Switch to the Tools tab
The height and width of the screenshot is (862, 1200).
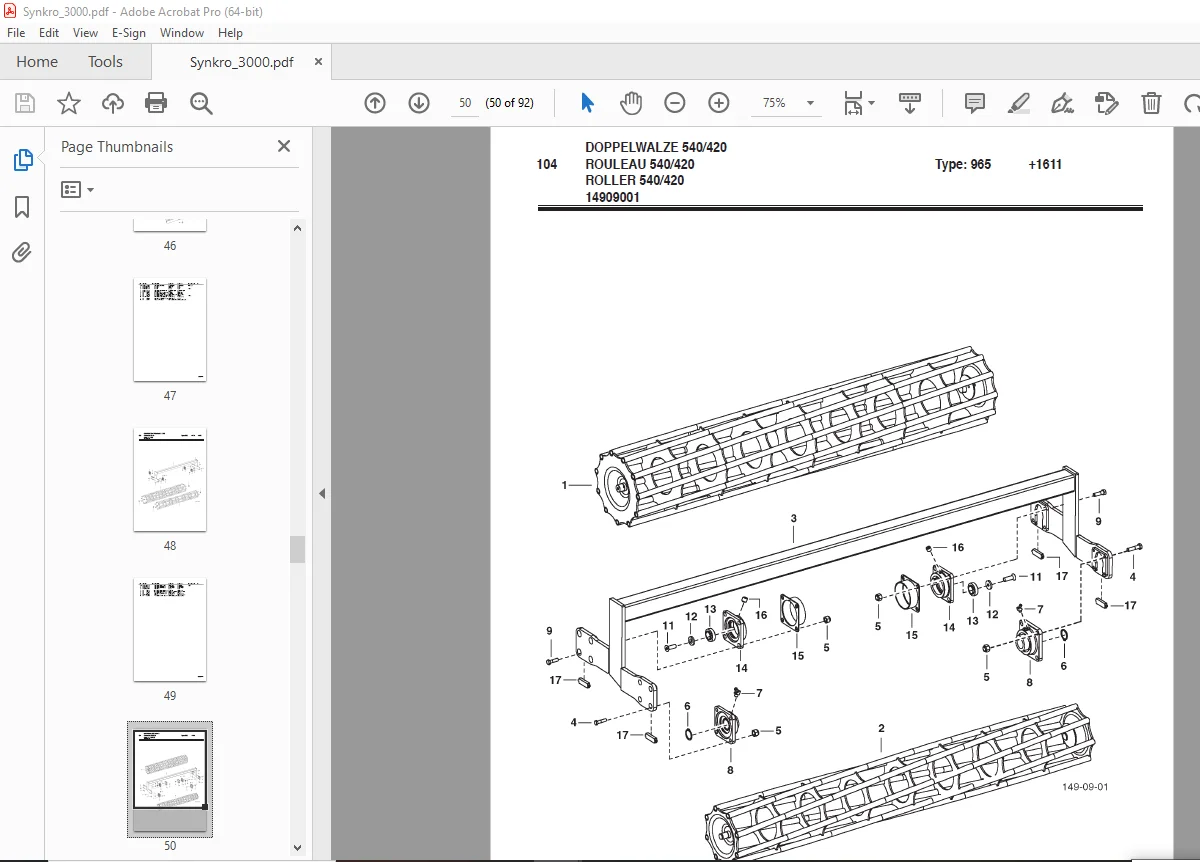[105, 61]
